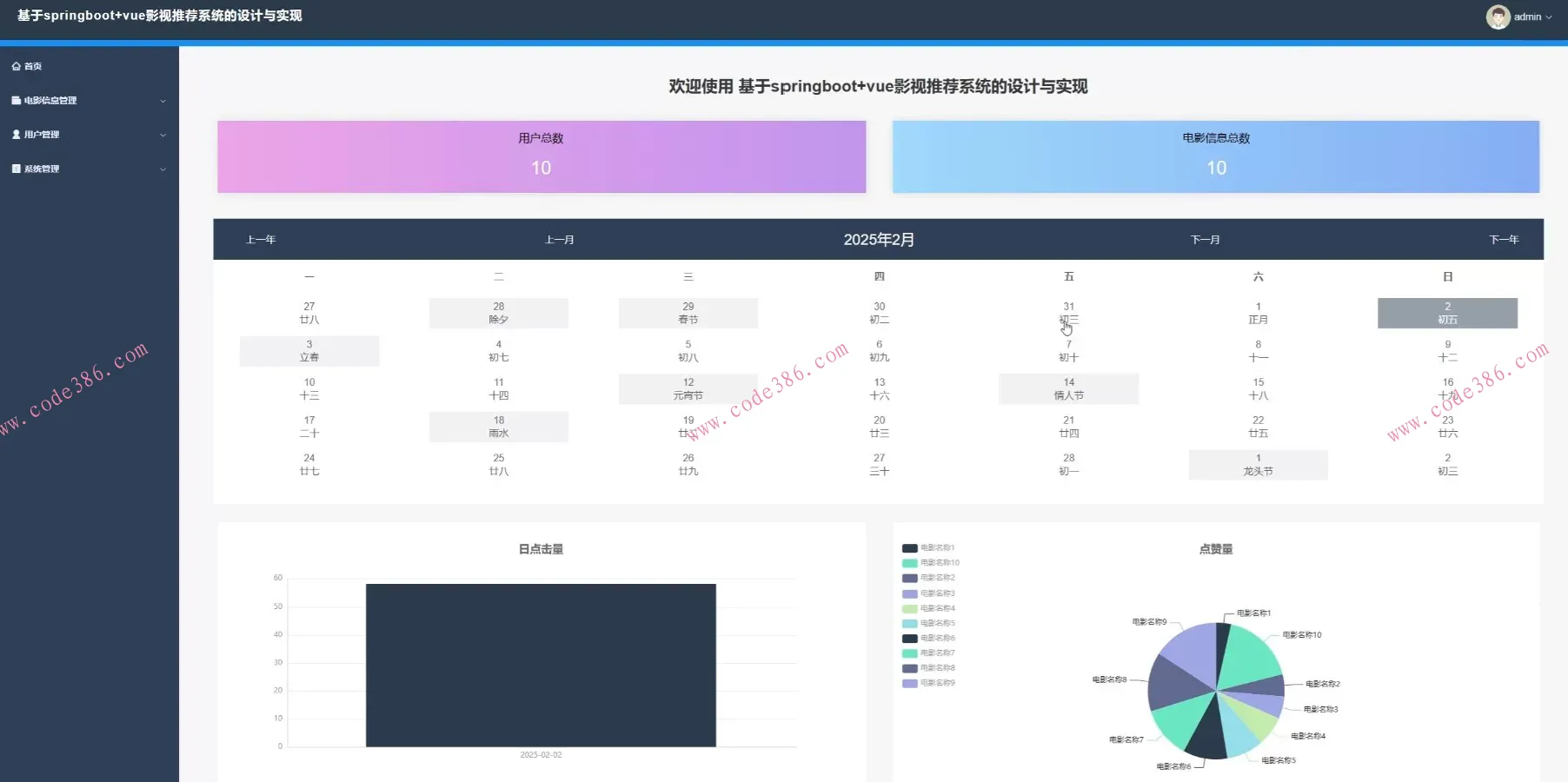Click the 点赞量 chart title

click(x=1216, y=549)
